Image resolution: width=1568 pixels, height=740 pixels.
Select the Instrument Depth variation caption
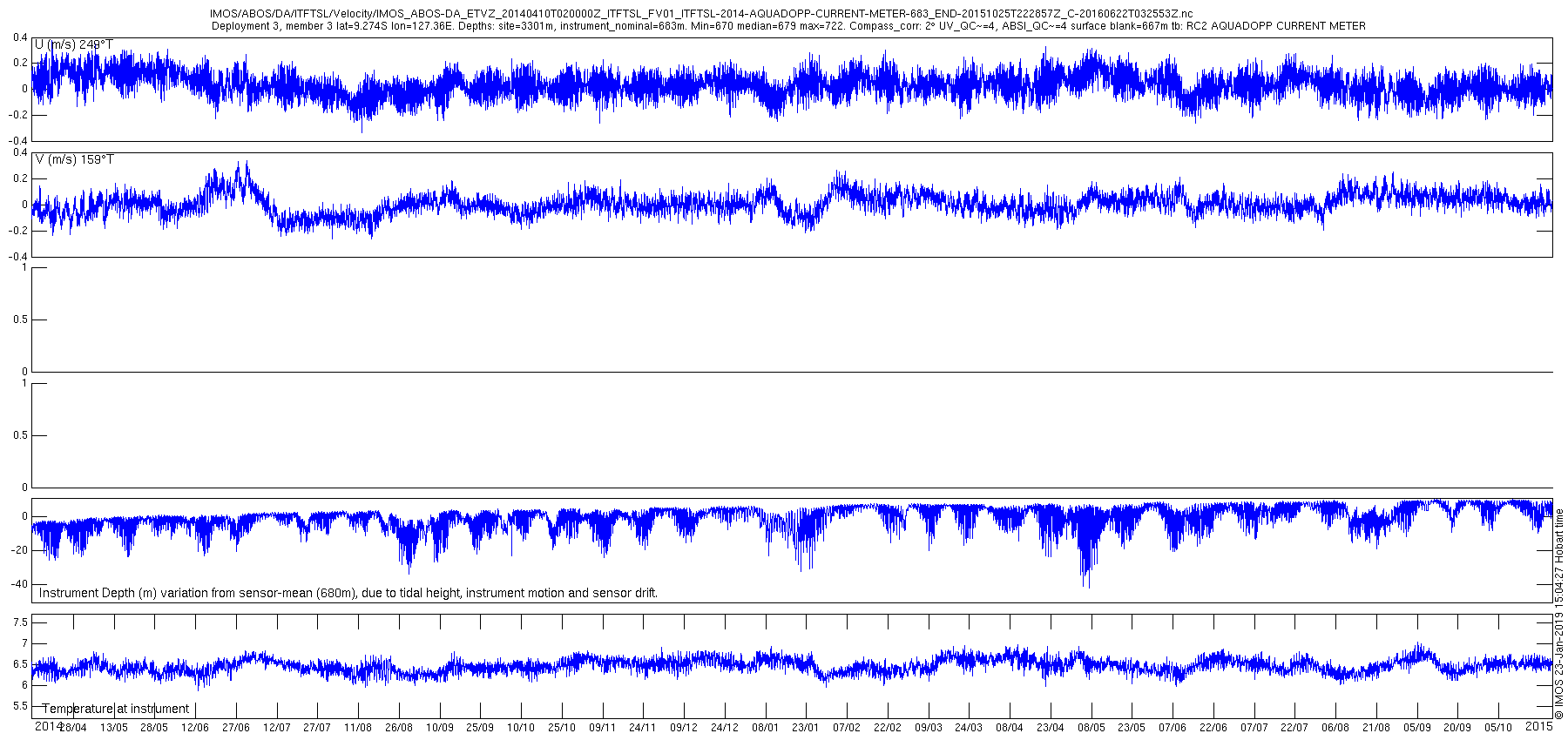pos(348,593)
